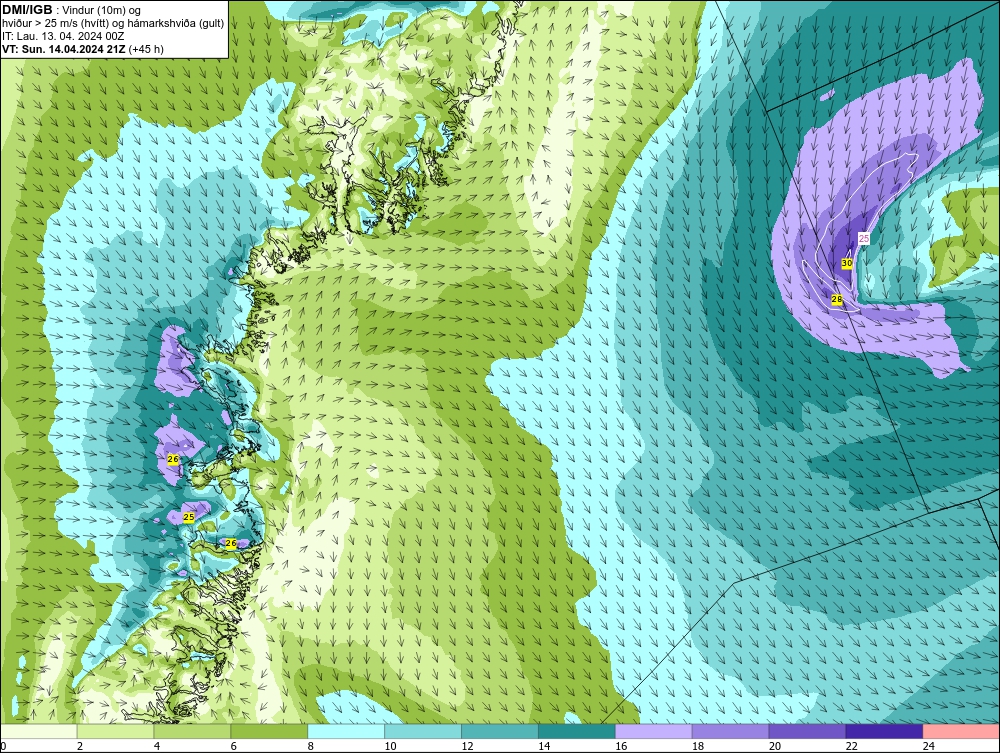1000x753 pixels.
Task: Click the legend scale number "16"
Action: click(621, 746)
